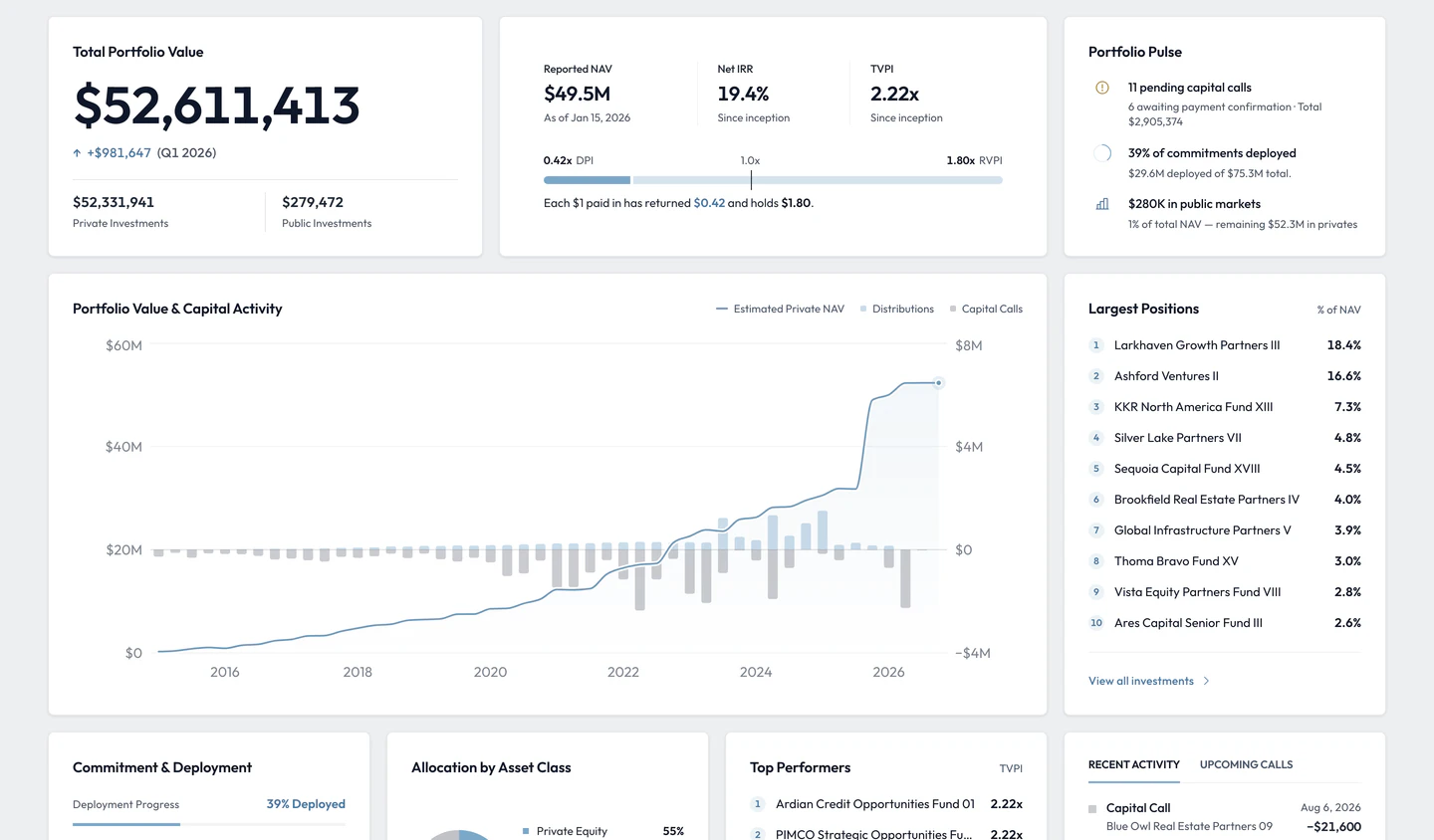Open Blue Owl Real Estate Partners 09 activity
Viewport: 1434px width, 840px height.
1225,817
